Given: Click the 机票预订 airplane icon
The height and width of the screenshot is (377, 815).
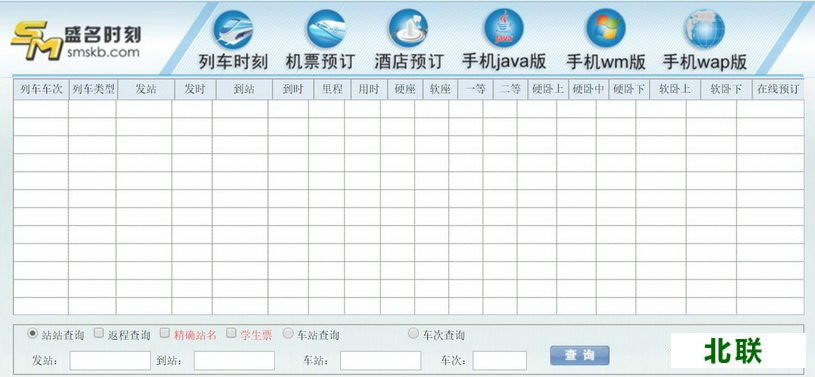Looking at the screenshot, I should point(326,29).
